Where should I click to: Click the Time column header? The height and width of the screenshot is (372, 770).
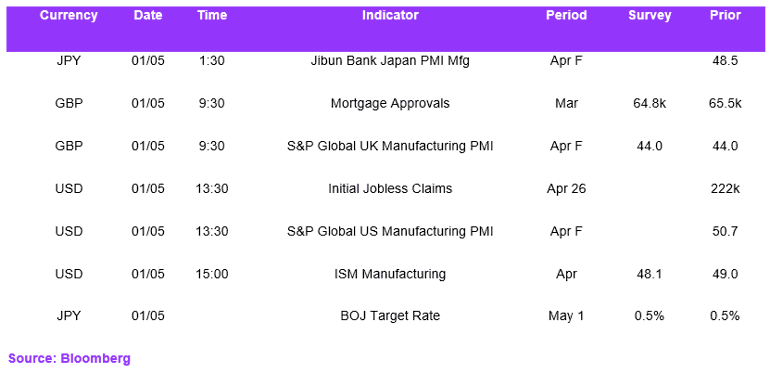pyautogui.click(x=212, y=16)
